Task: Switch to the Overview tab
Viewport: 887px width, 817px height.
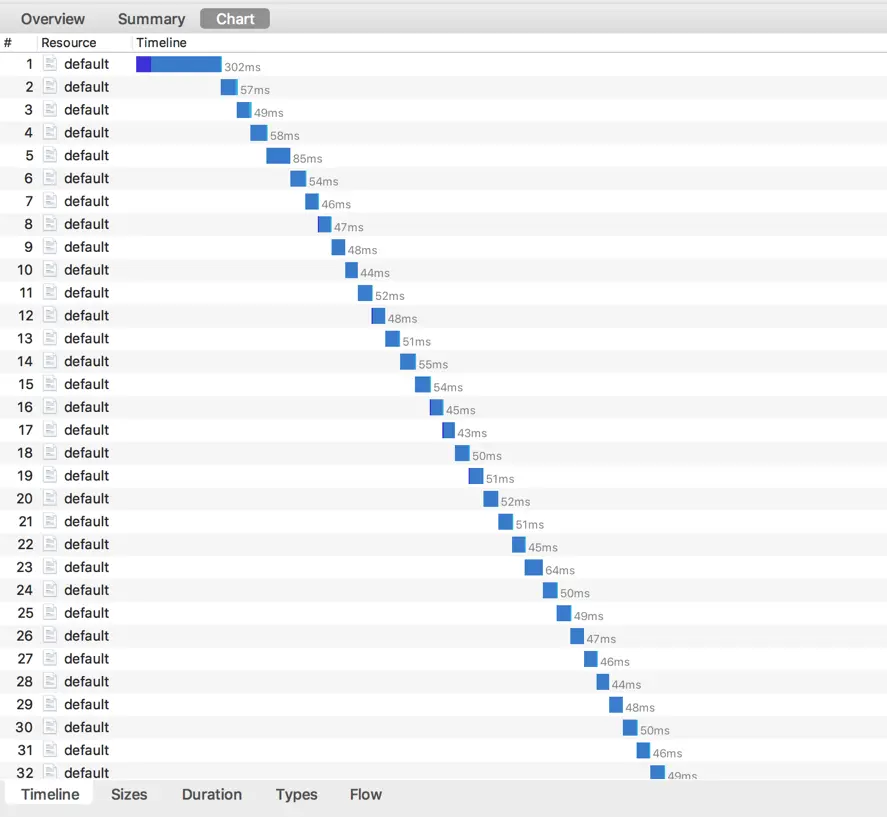Action: coord(53,19)
